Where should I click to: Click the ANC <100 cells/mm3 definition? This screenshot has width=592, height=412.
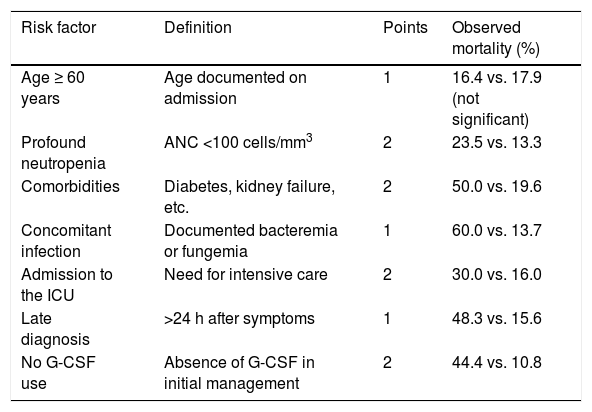pos(238,142)
